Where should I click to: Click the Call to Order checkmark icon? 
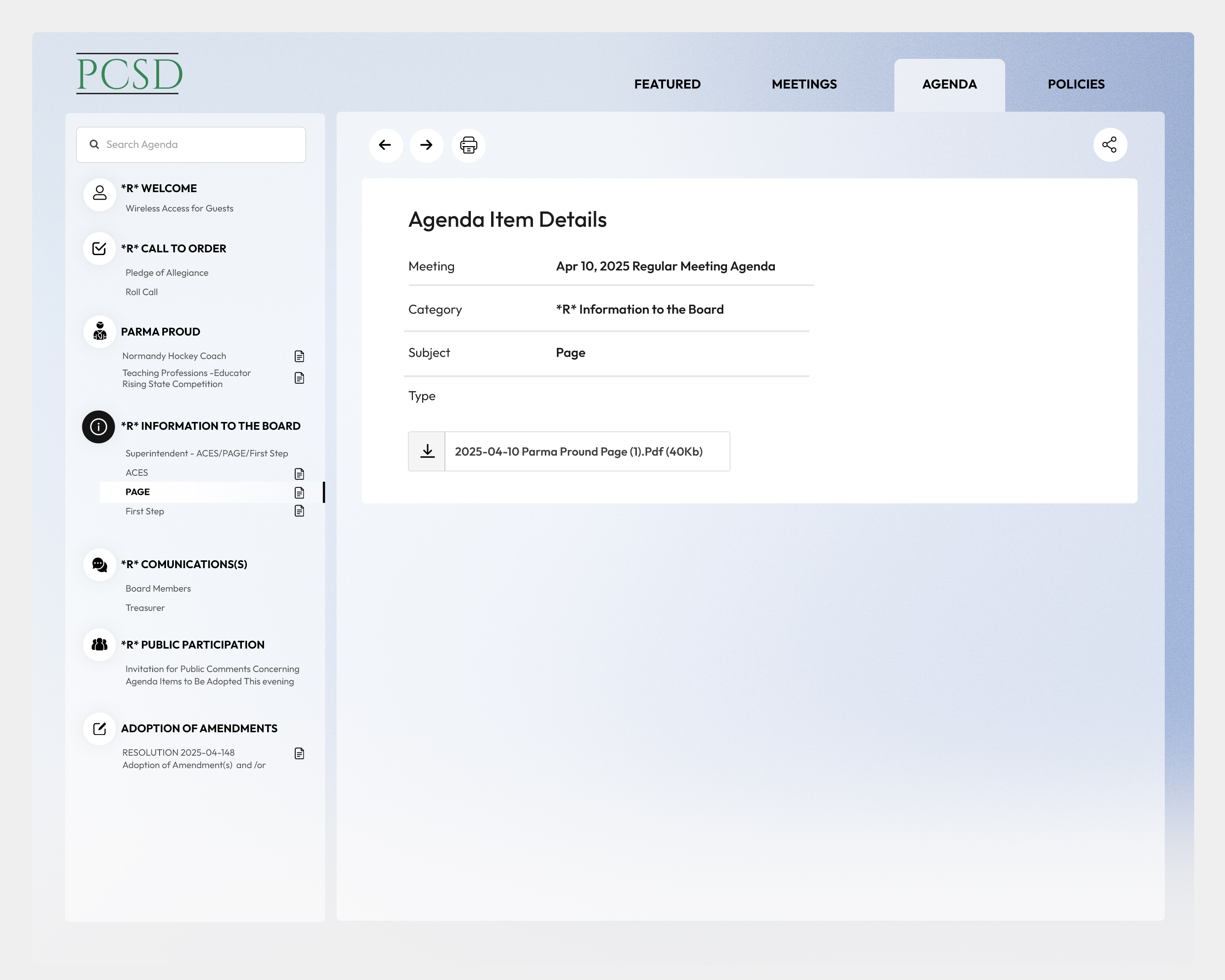pos(100,249)
